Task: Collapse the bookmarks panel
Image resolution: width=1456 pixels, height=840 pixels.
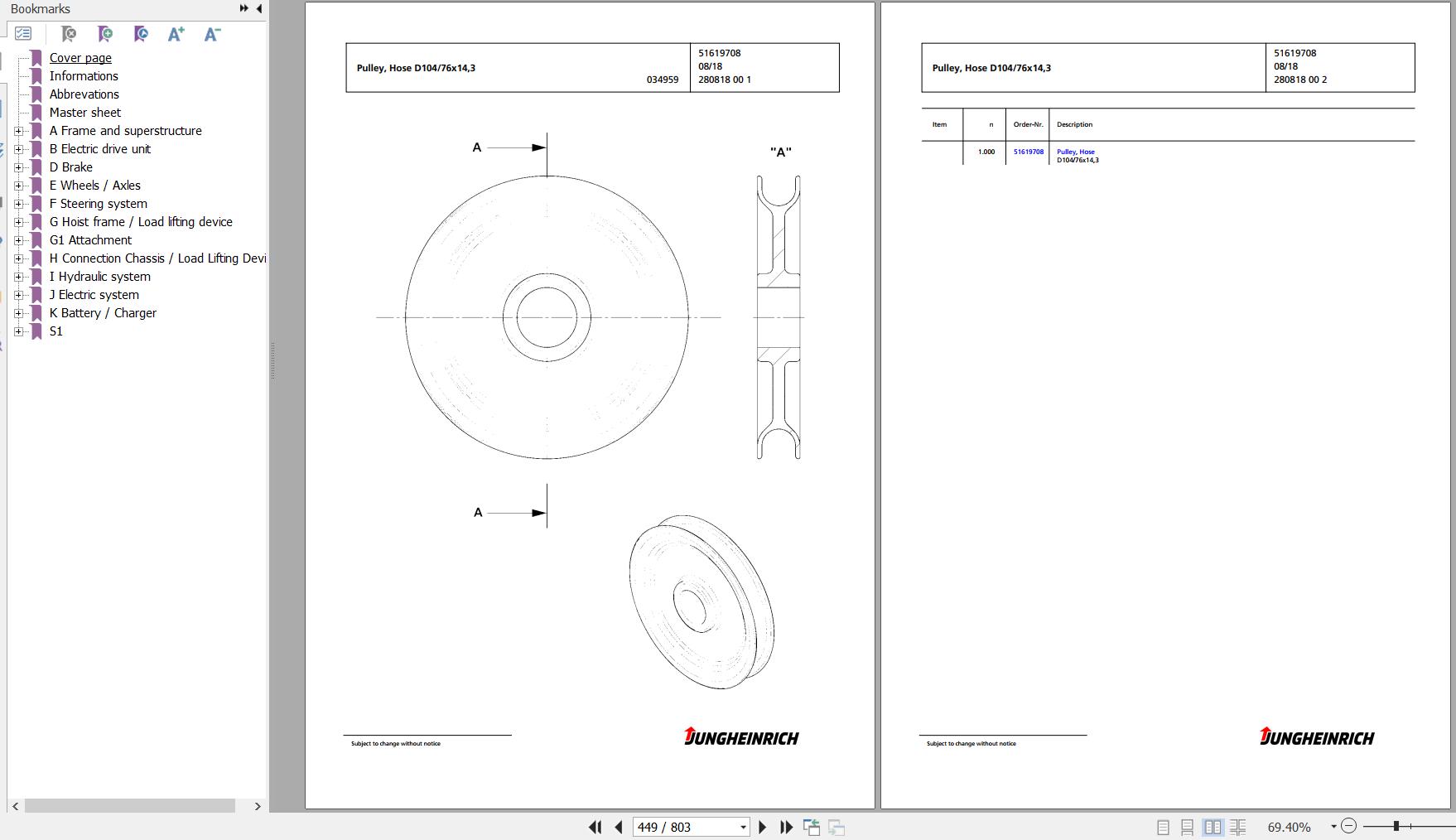Action: click(259, 8)
